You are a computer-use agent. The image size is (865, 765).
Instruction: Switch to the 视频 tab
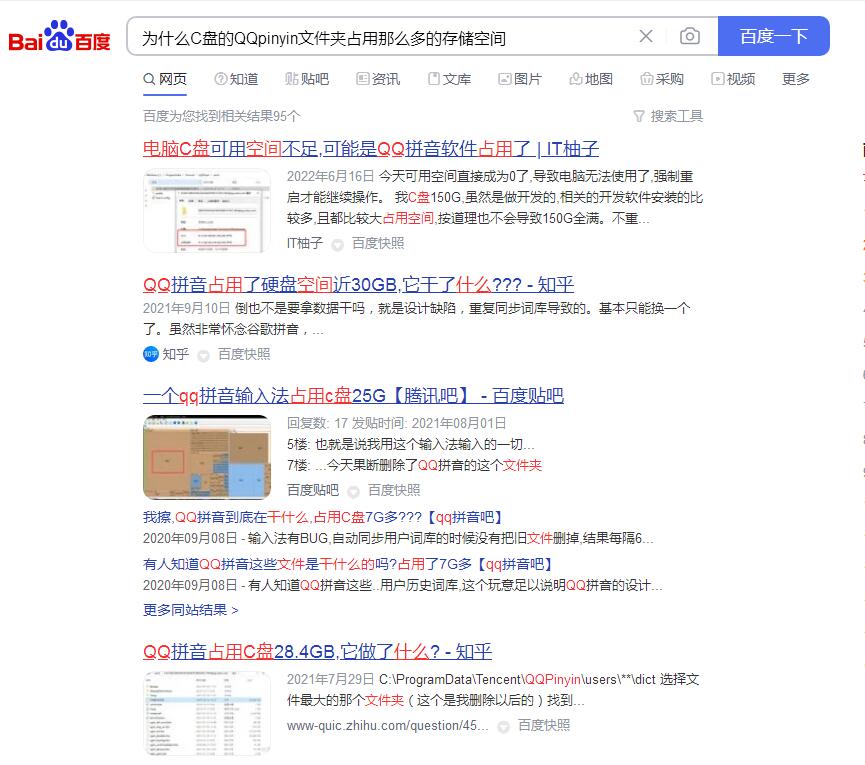(x=740, y=79)
